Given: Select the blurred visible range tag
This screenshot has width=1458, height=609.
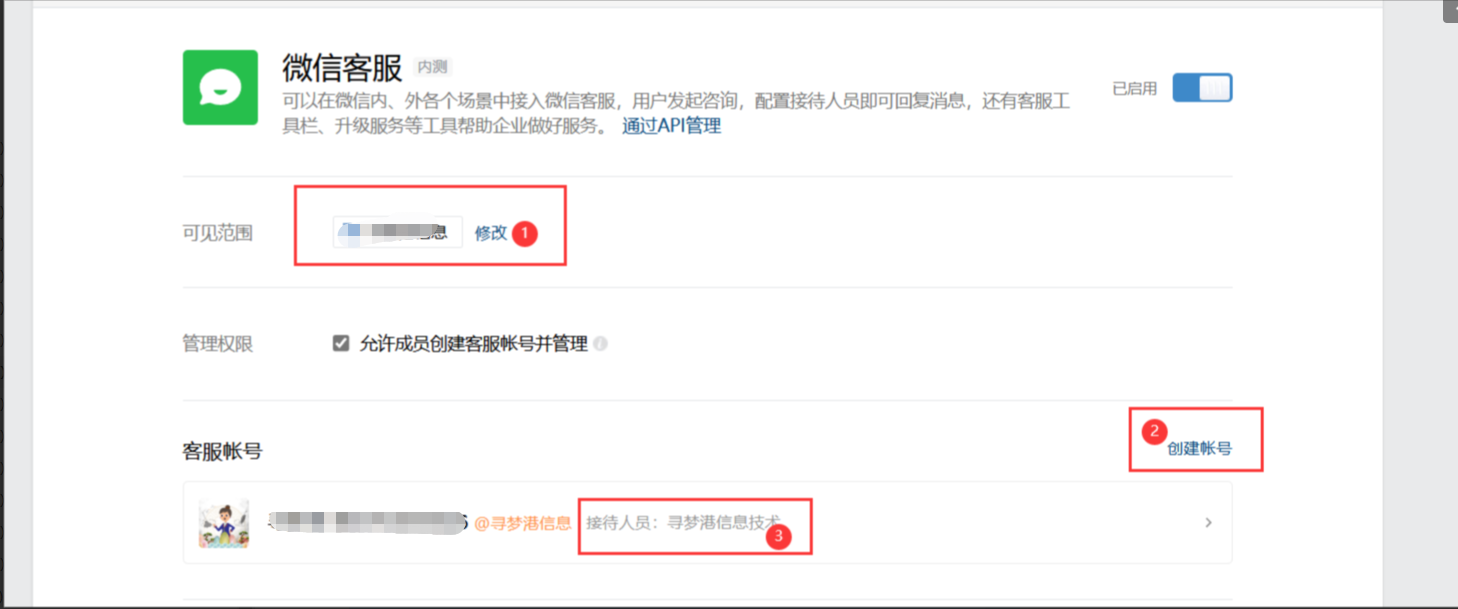Looking at the screenshot, I should (x=398, y=232).
